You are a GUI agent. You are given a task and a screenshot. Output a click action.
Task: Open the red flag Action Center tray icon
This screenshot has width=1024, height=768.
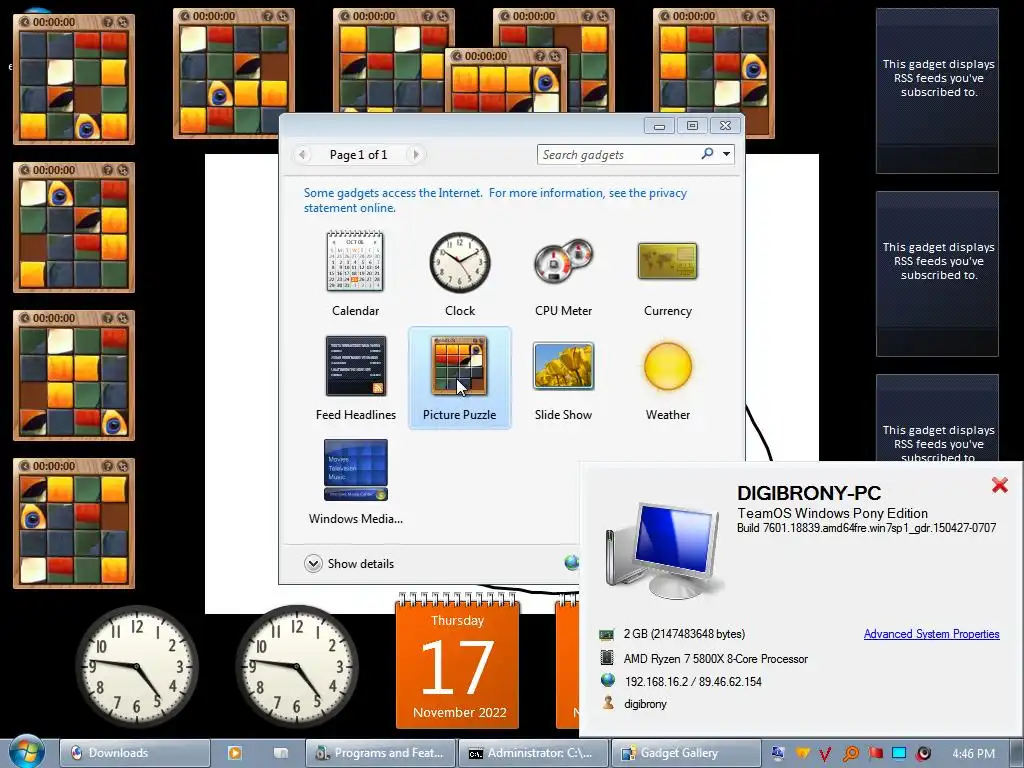pos(875,754)
